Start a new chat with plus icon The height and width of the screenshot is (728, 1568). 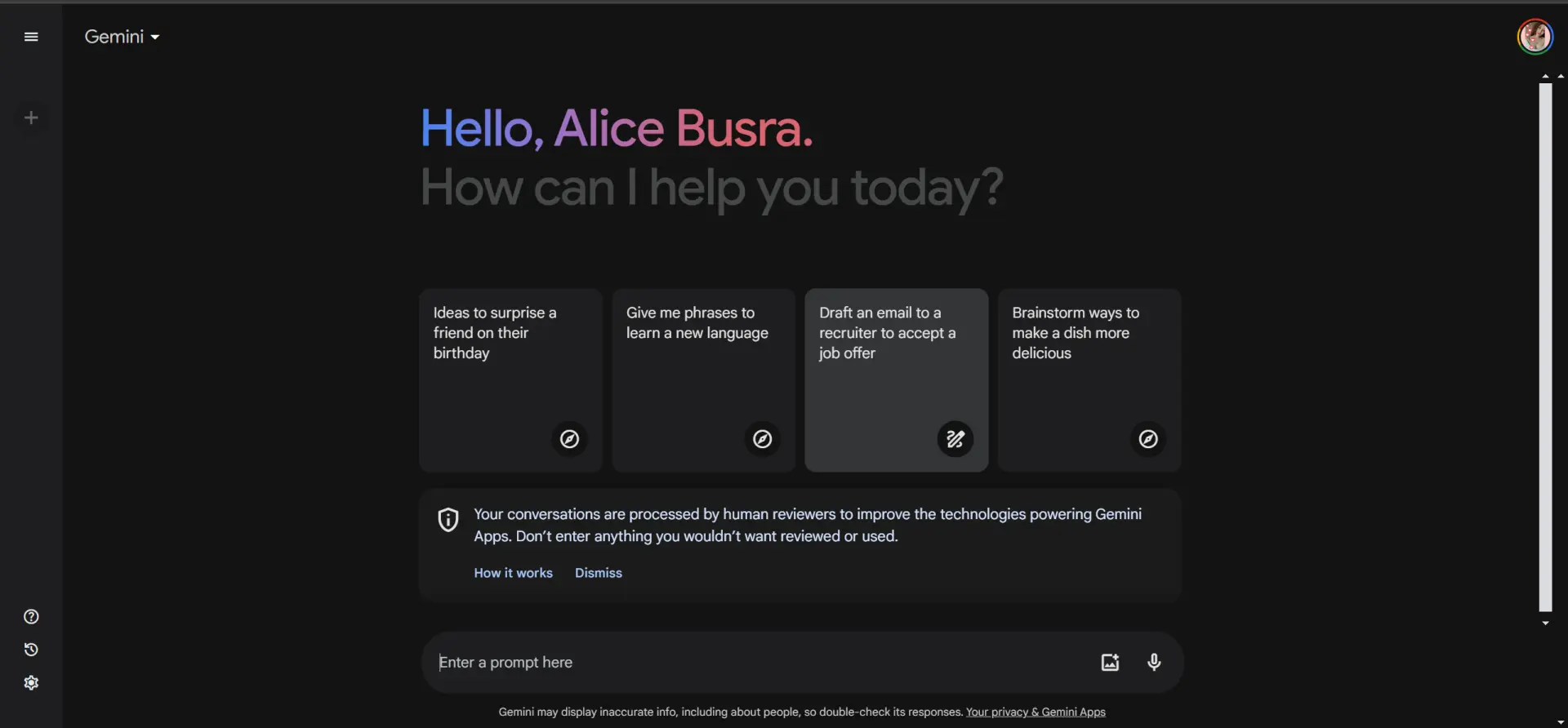tap(31, 118)
